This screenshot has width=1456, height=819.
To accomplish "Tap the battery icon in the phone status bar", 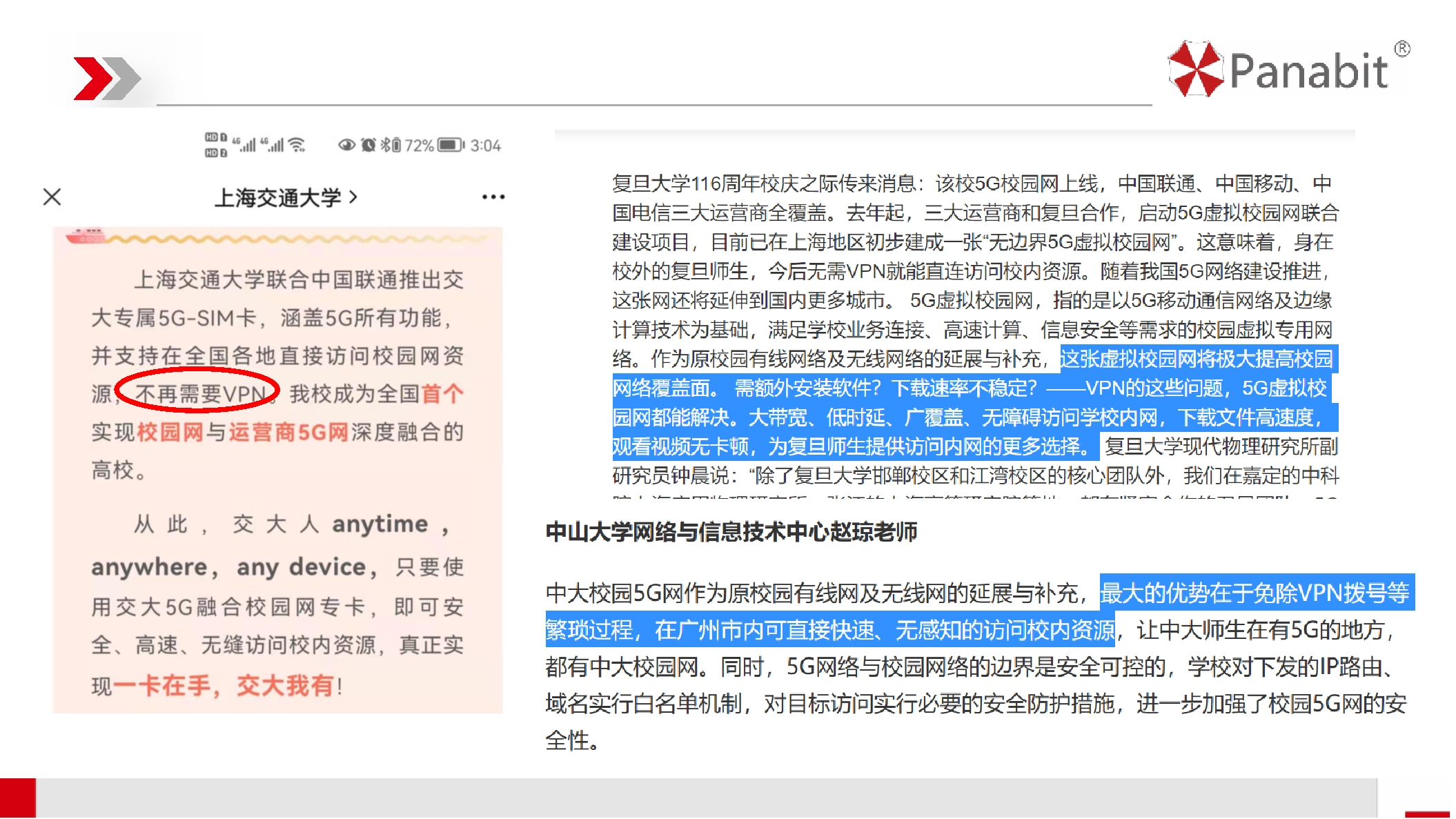I will click(452, 145).
